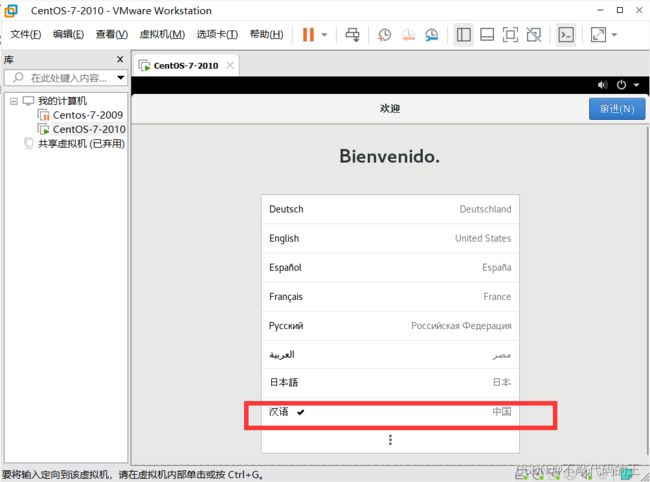The height and width of the screenshot is (482, 650).
Task: Maximize the VMware Workstation window
Action: point(620,10)
